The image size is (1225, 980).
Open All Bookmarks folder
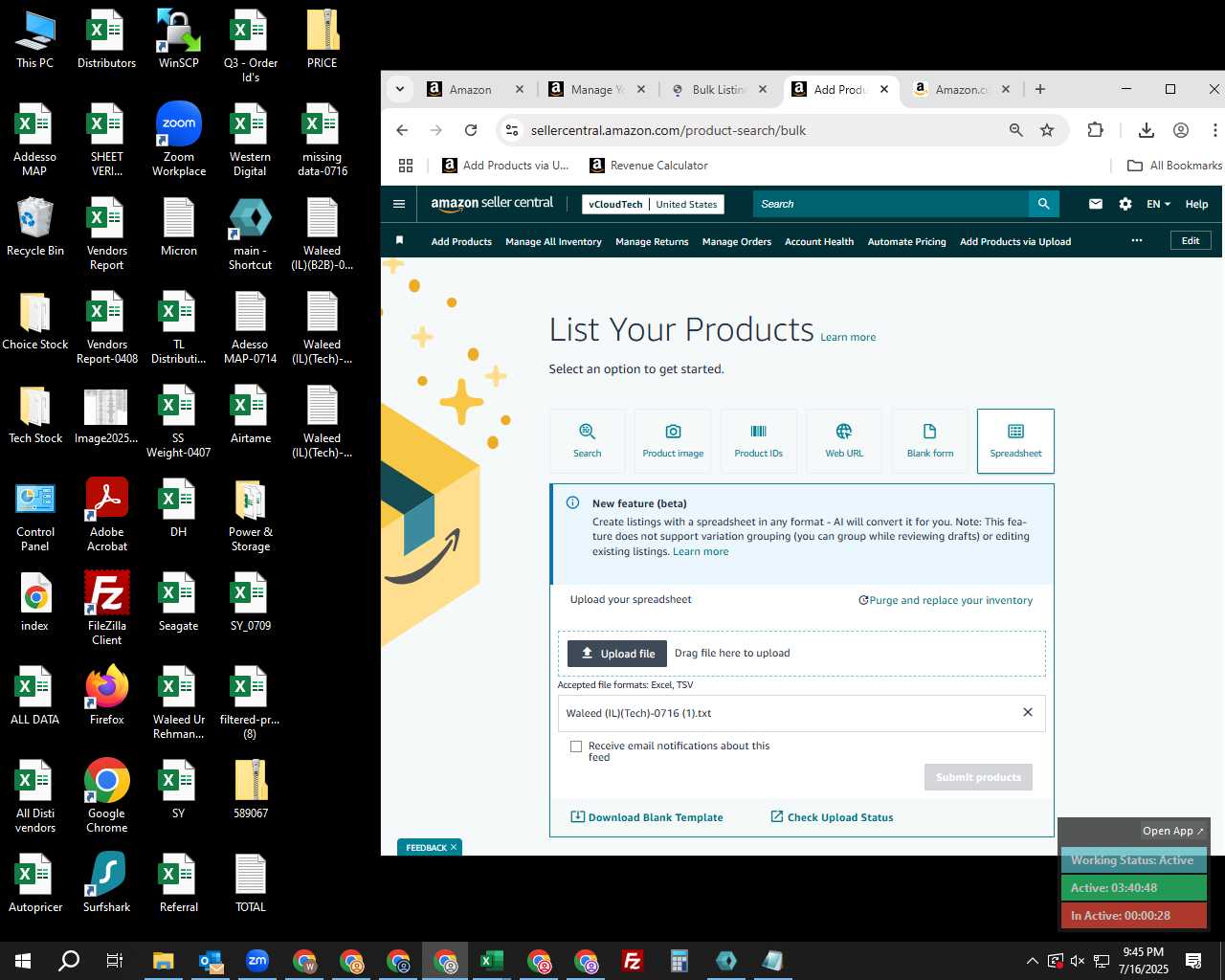[1175, 166]
